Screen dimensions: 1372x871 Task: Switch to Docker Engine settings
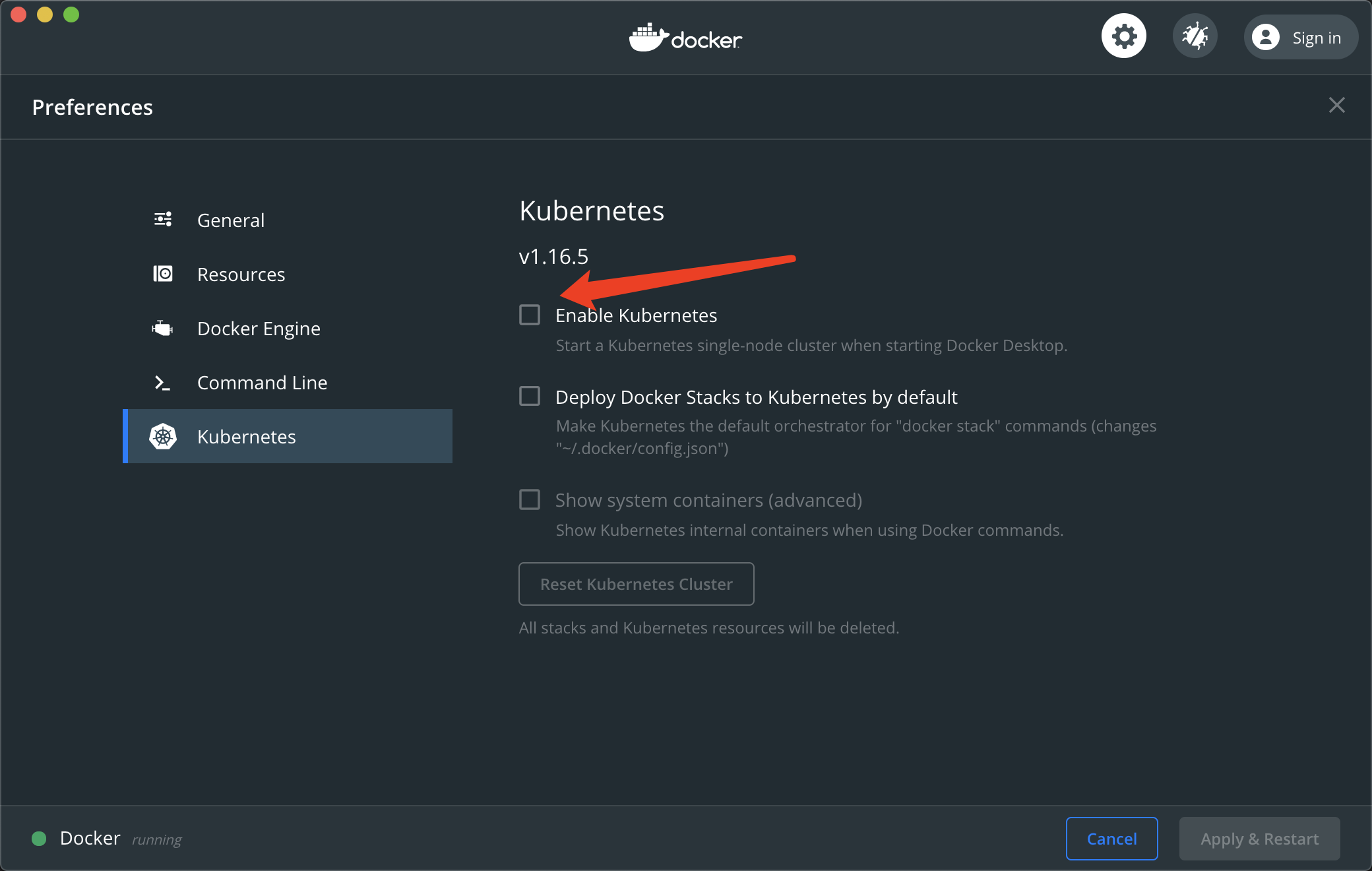point(288,328)
